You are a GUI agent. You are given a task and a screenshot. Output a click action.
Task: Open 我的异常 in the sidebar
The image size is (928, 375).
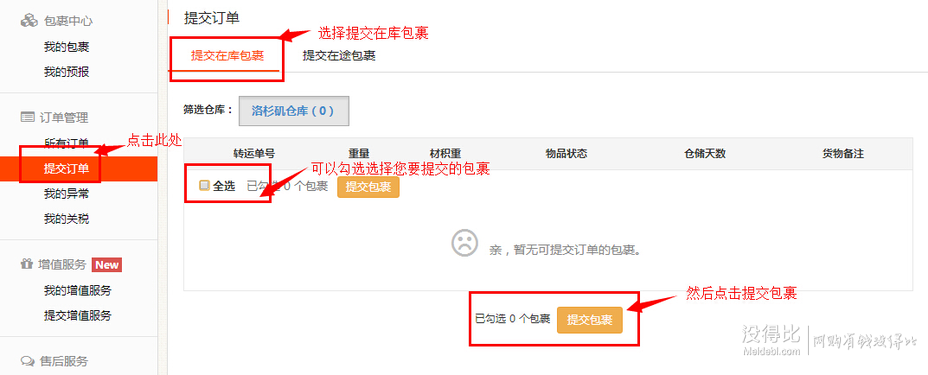point(66,194)
